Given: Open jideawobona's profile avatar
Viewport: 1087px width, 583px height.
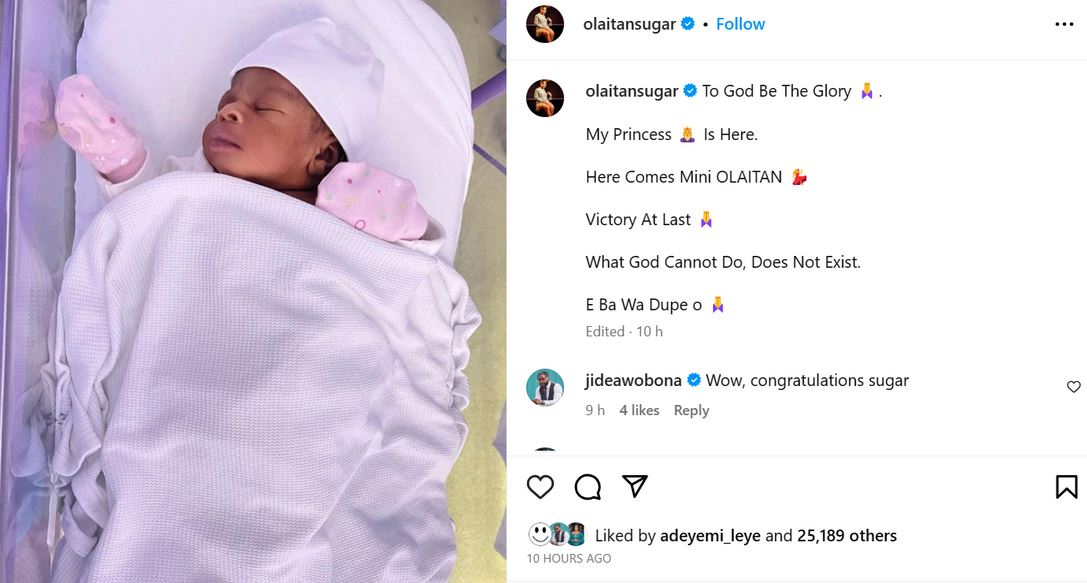Looking at the screenshot, I should [x=545, y=387].
